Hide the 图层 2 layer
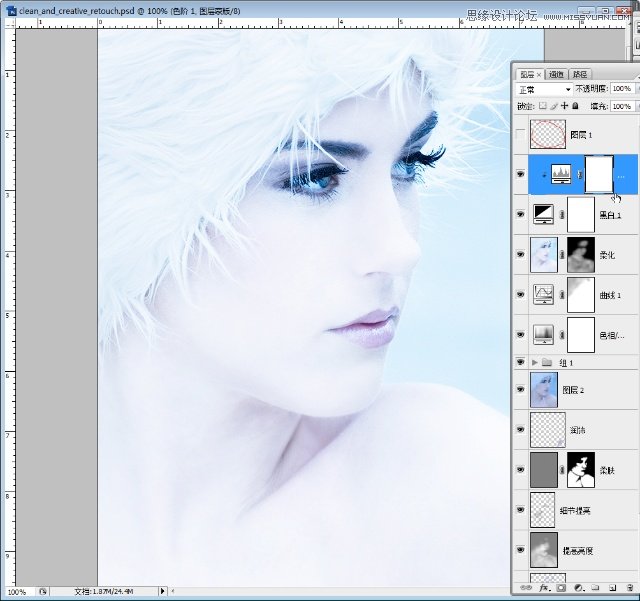 [520, 390]
